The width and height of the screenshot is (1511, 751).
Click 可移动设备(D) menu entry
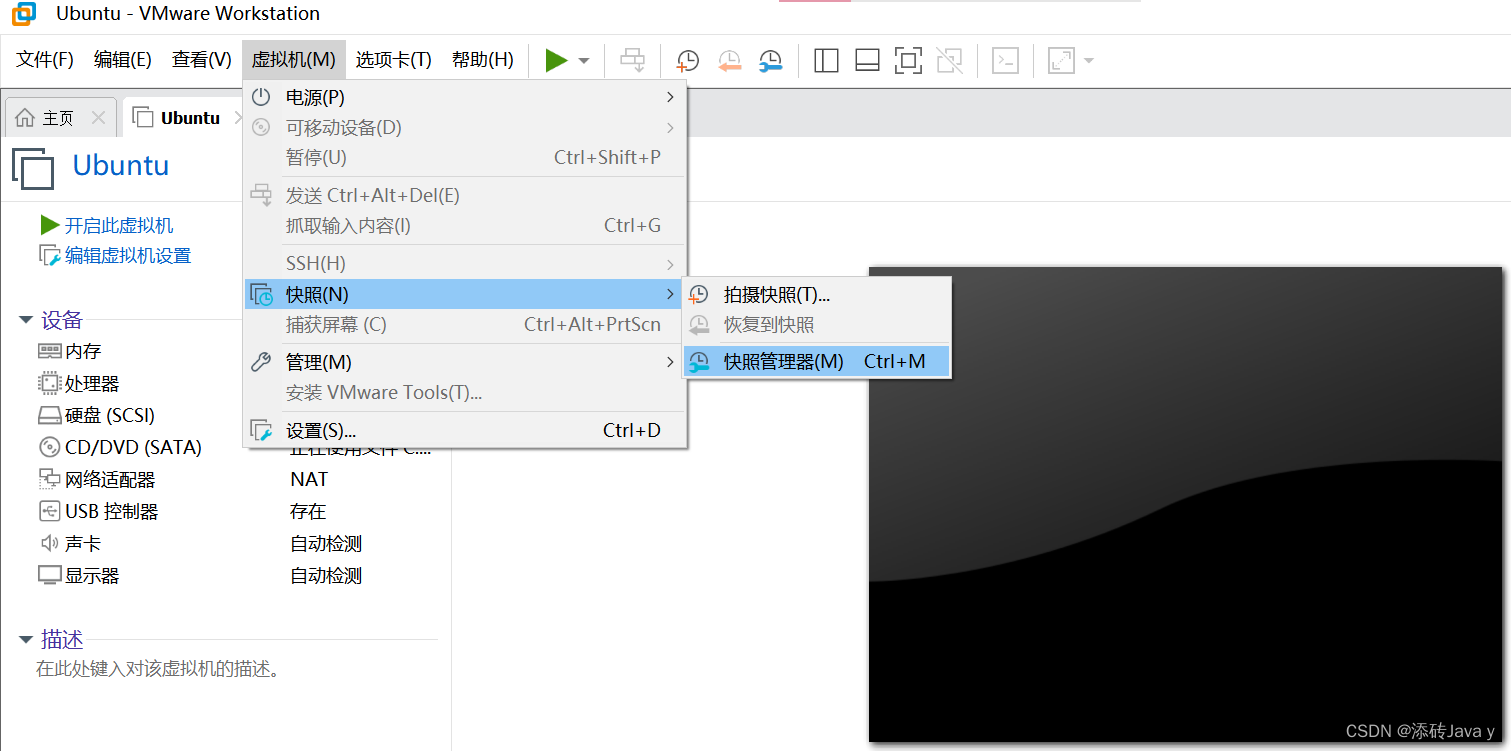(465, 128)
